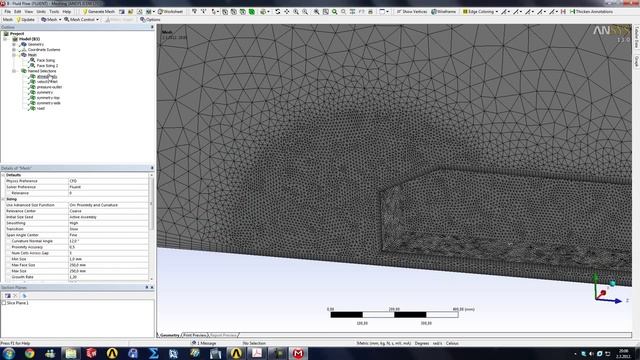Screen dimensions: 640x360
Task: Open the viewports layout dropdown
Action: click(383, 12)
